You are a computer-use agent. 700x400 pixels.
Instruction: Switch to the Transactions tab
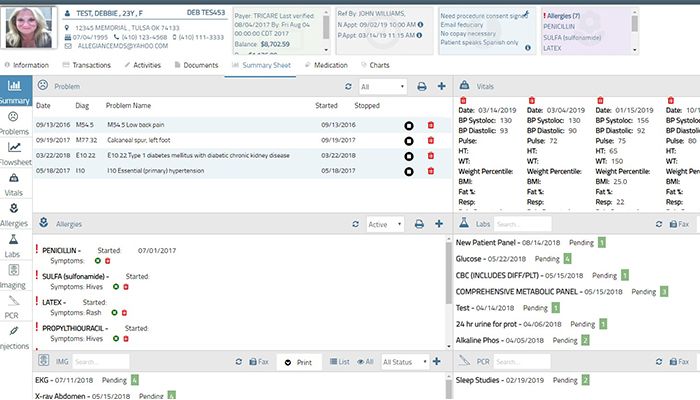(87, 65)
